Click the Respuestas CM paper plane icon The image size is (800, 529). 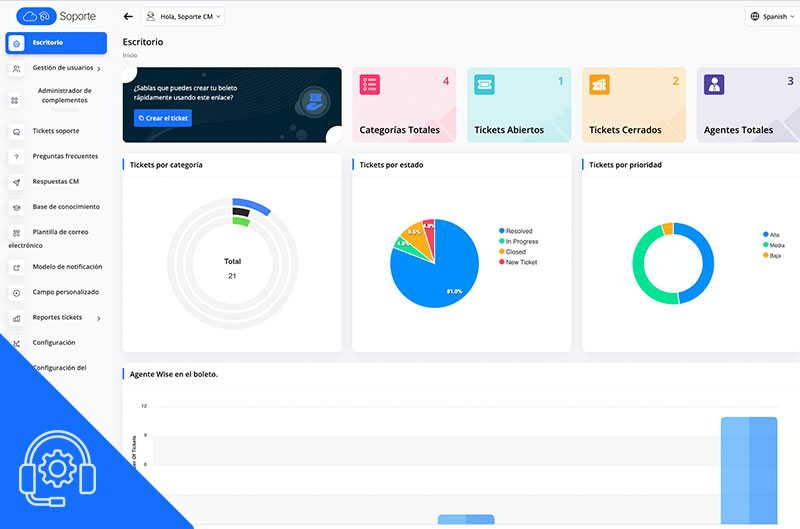pos(16,182)
